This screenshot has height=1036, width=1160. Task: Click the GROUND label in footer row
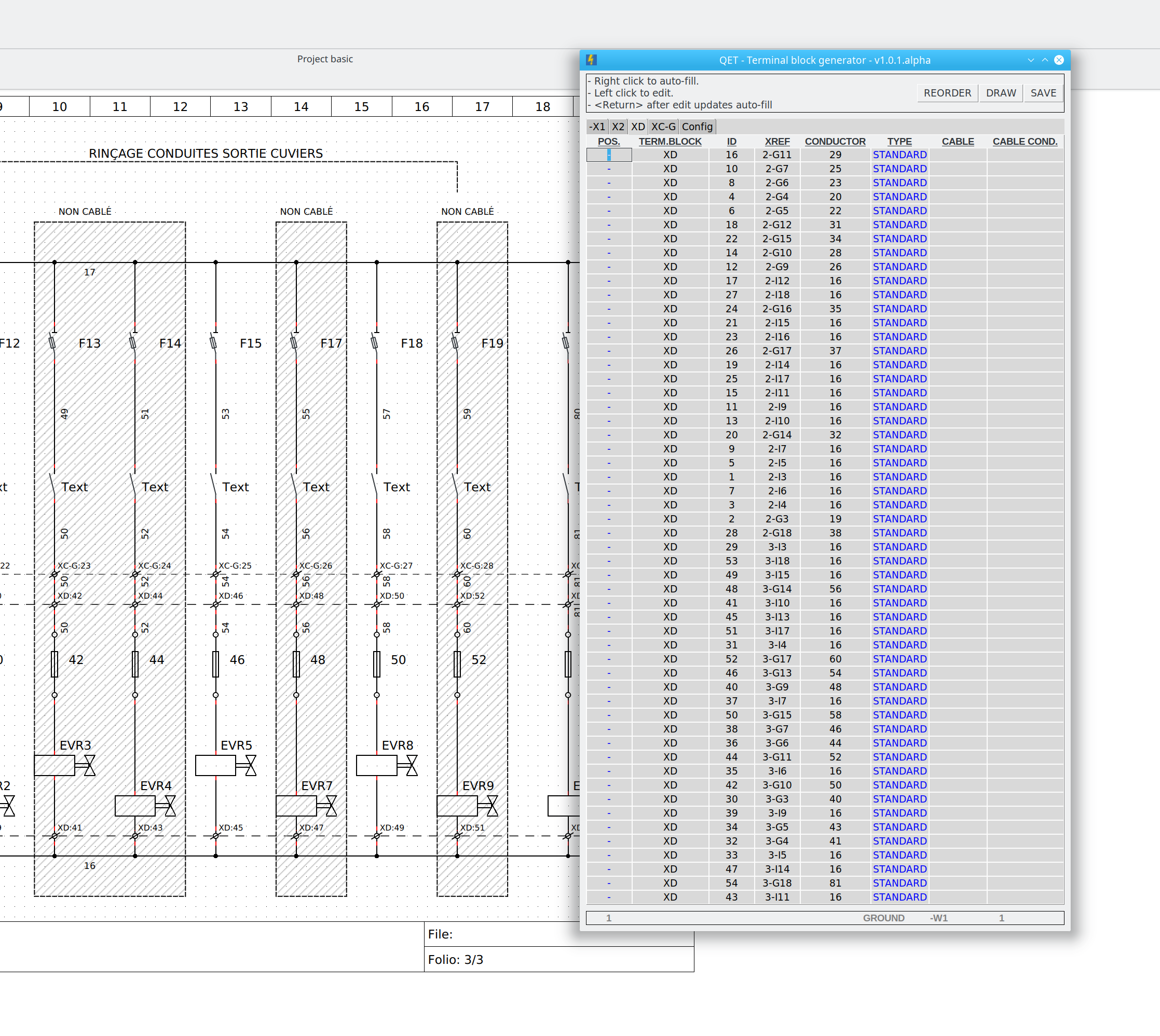coord(883,918)
